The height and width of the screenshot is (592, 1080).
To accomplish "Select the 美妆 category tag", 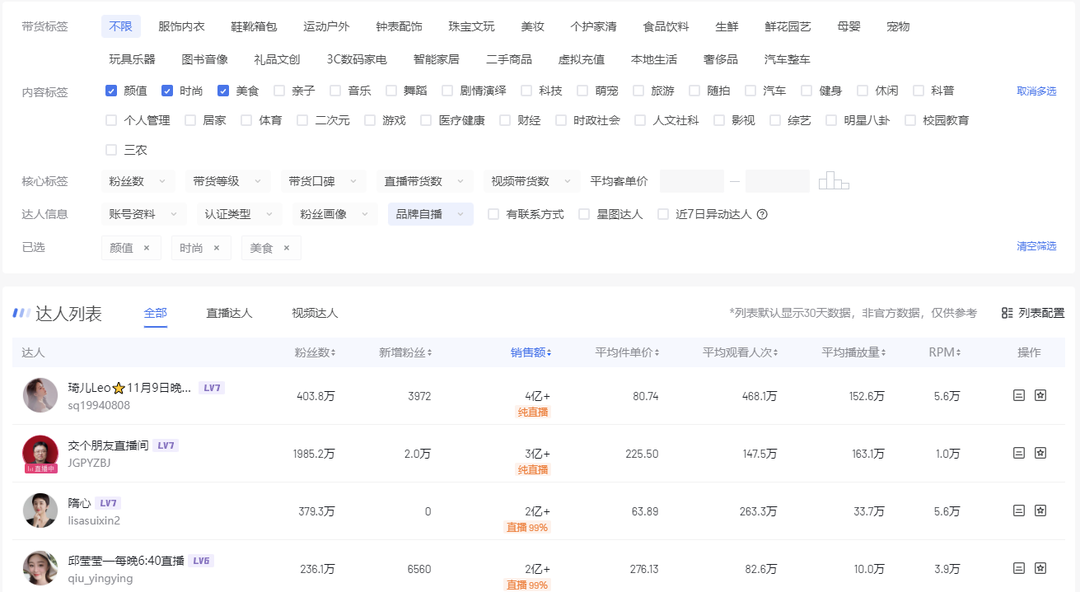I will 532,27.
